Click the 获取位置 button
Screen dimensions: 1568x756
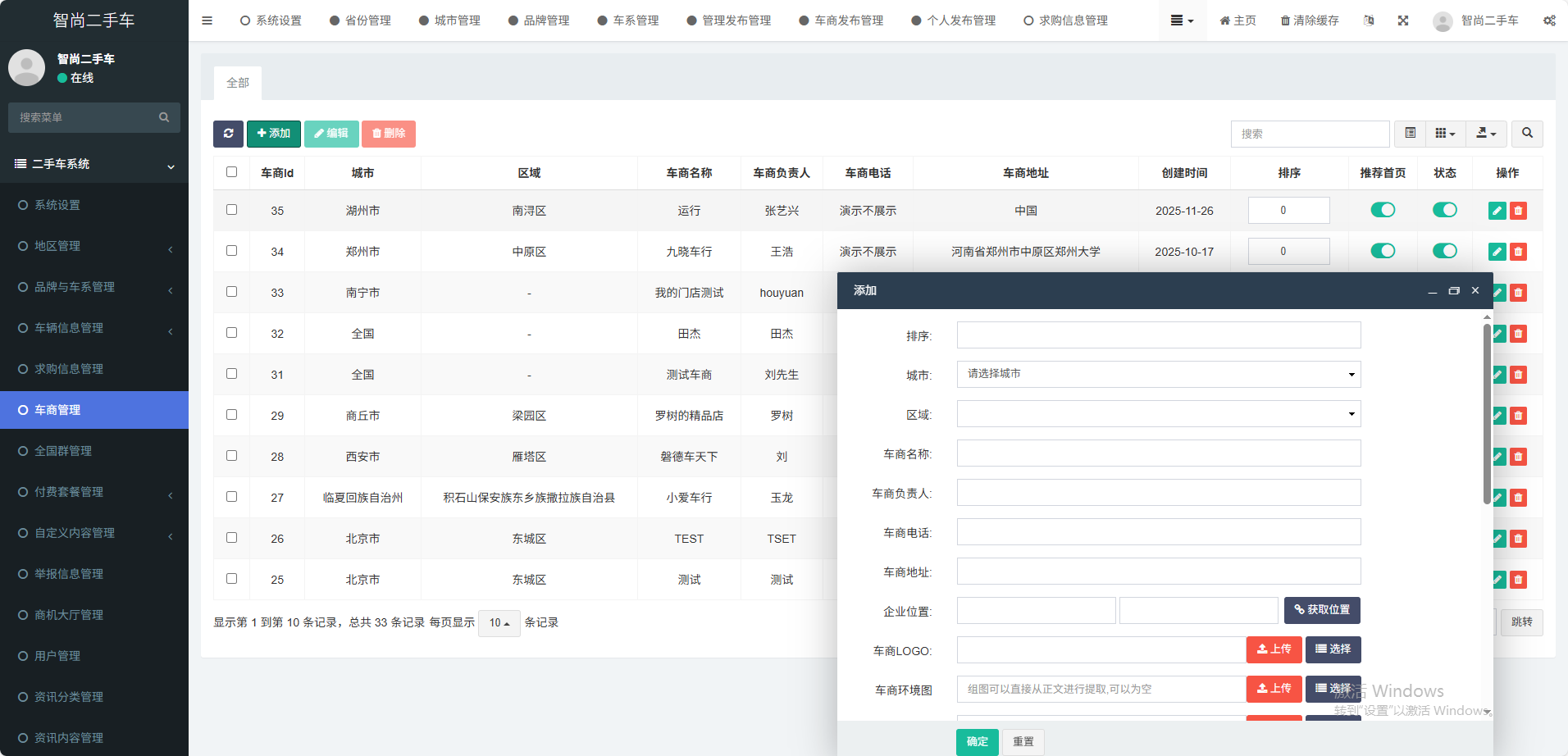(x=1322, y=610)
